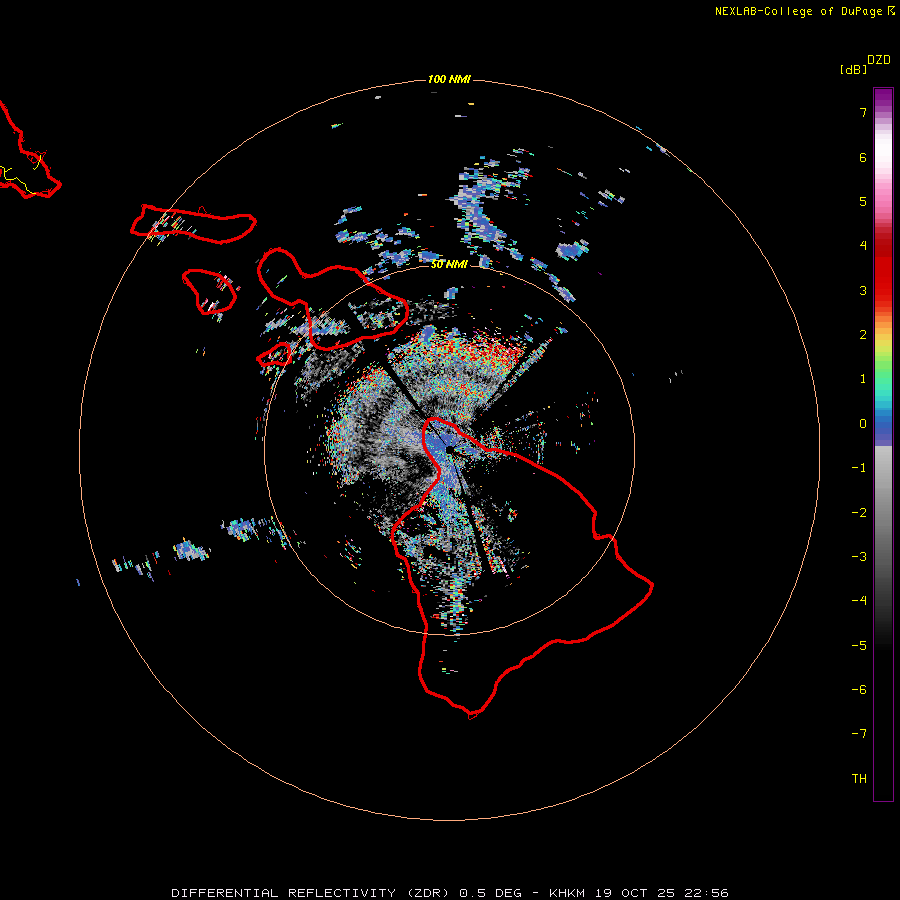This screenshot has width=900, height=900.
Task: Click the 0 value on the color scale
Action: click(x=863, y=424)
